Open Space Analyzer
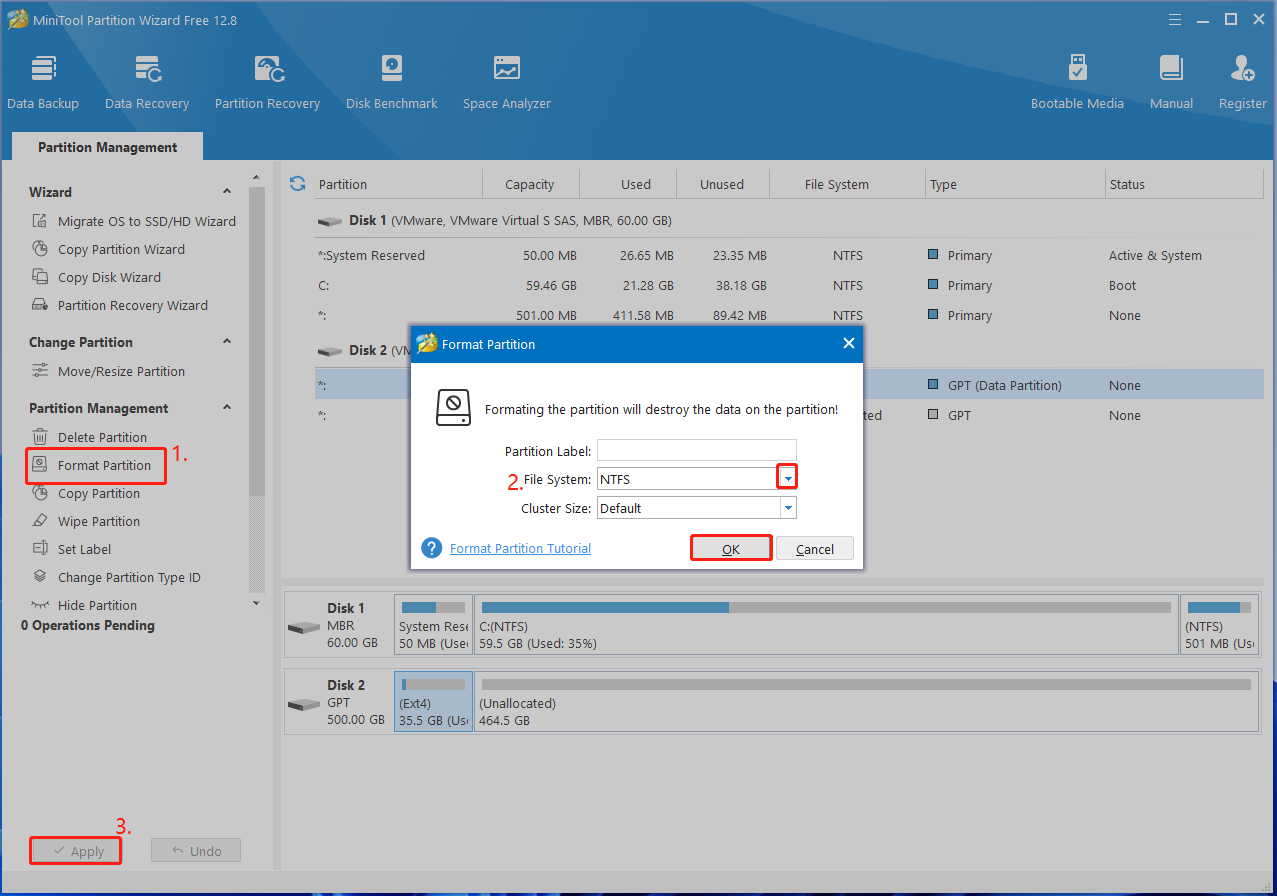1277x896 pixels. tap(507, 83)
